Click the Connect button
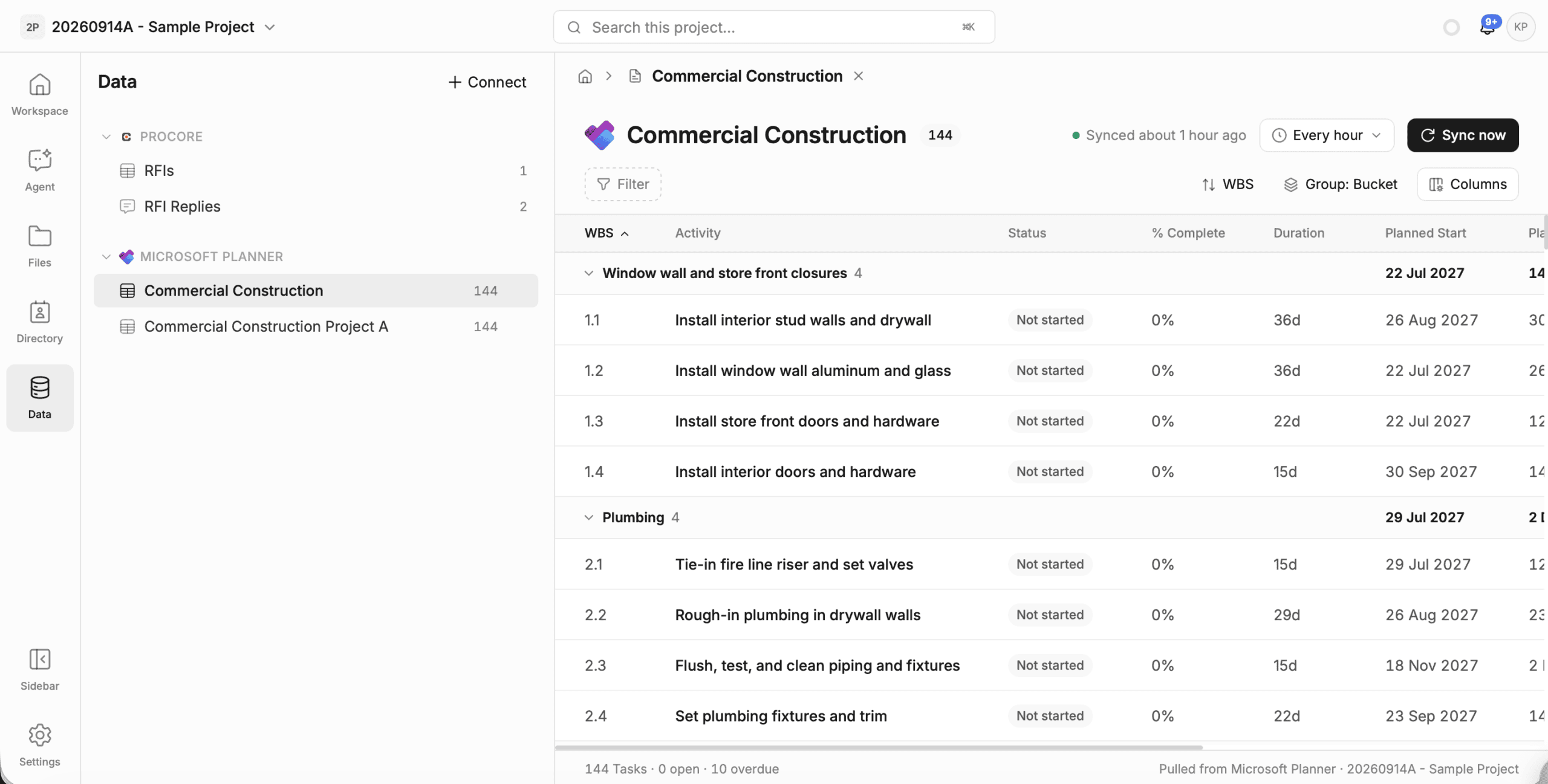The height and width of the screenshot is (784, 1548). (487, 82)
